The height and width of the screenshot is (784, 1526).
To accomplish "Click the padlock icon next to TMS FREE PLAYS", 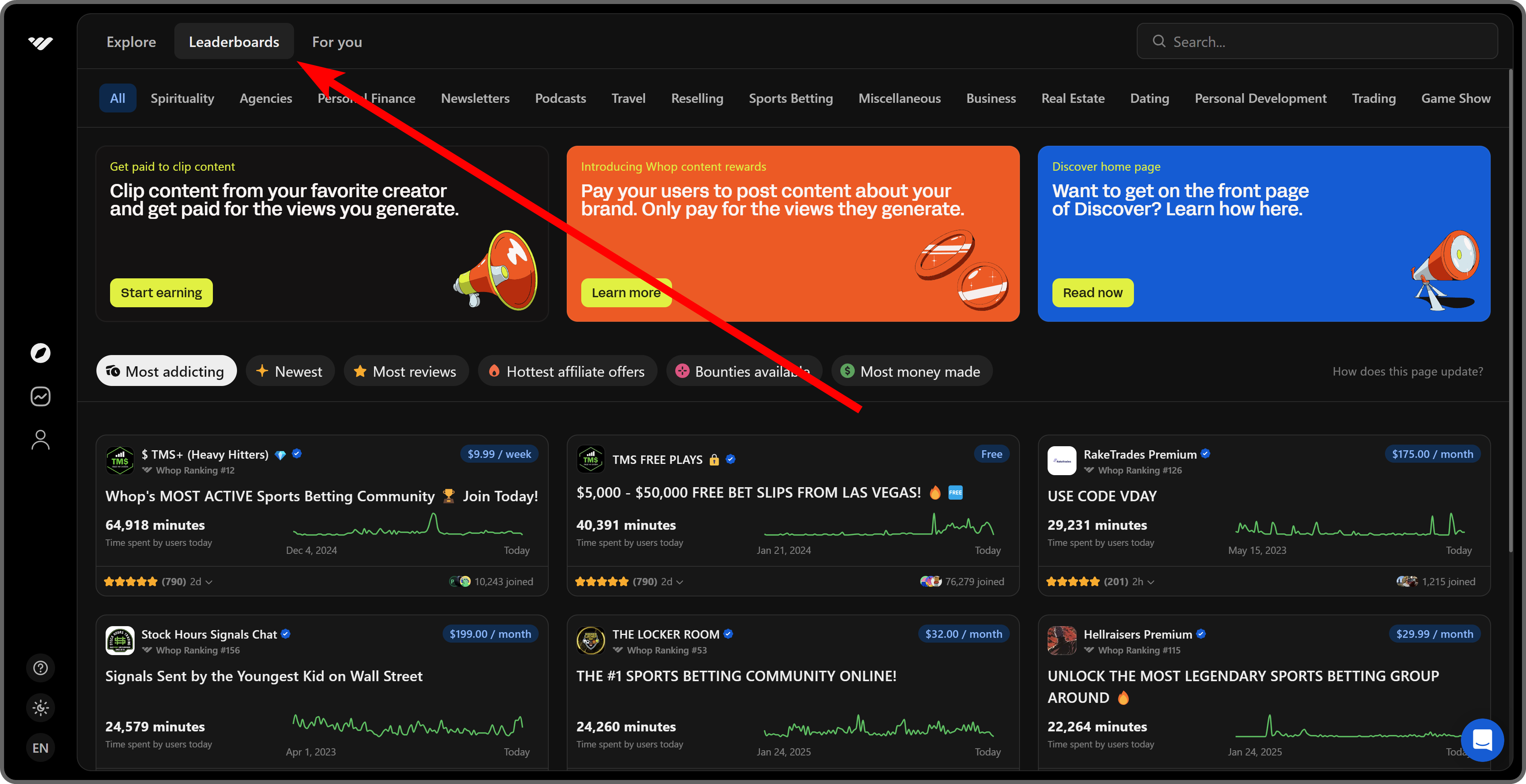I will (714, 459).
